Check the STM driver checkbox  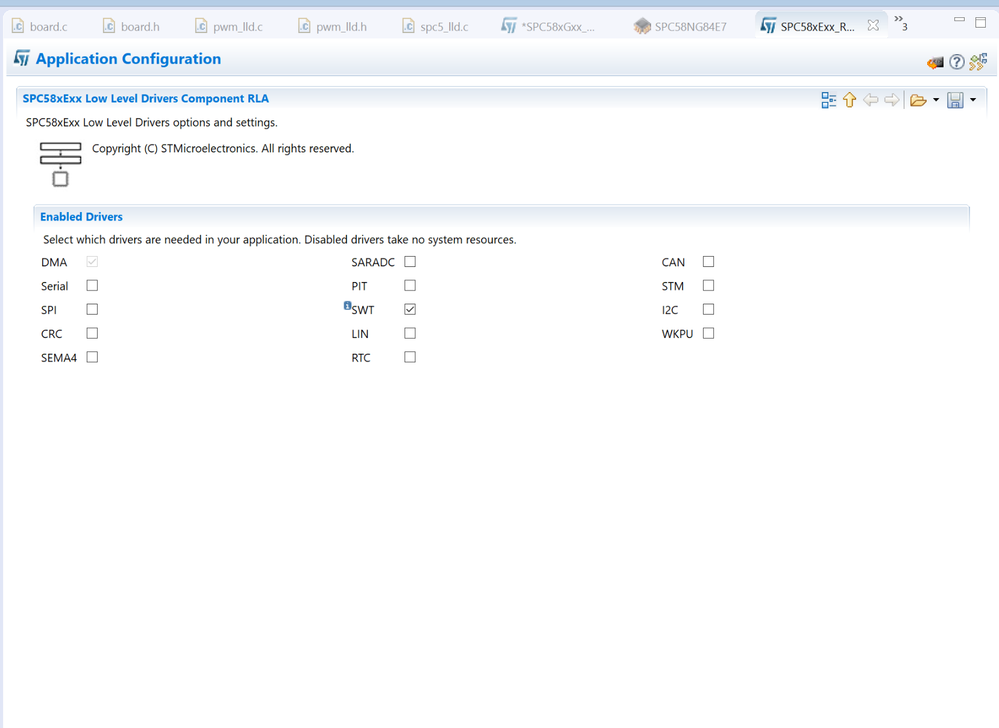point(708,285)
